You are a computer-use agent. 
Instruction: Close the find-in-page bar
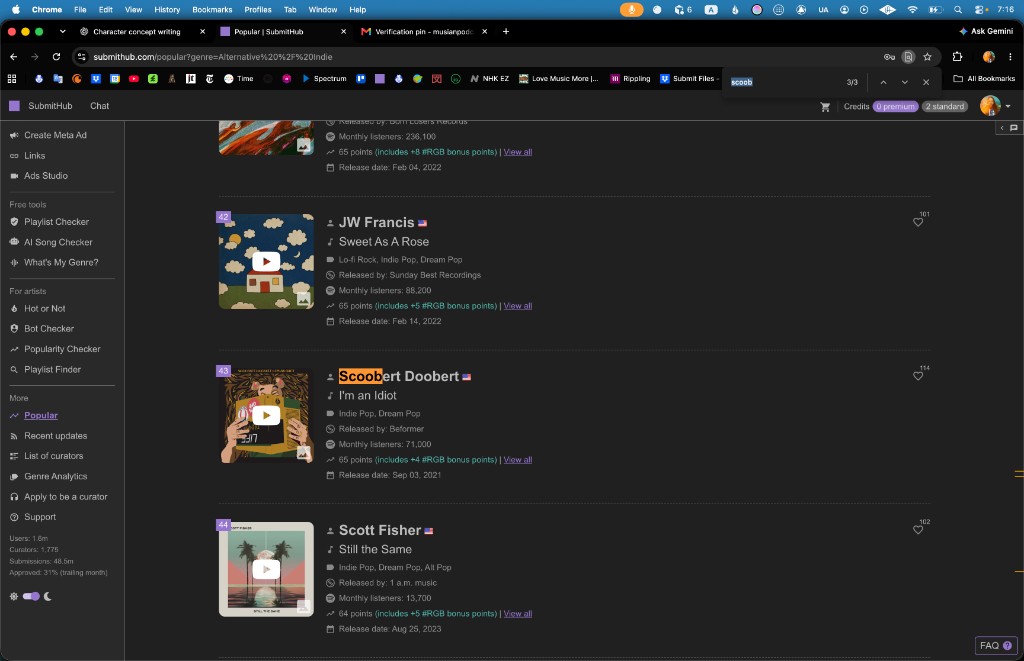click(x=926, y=82)
